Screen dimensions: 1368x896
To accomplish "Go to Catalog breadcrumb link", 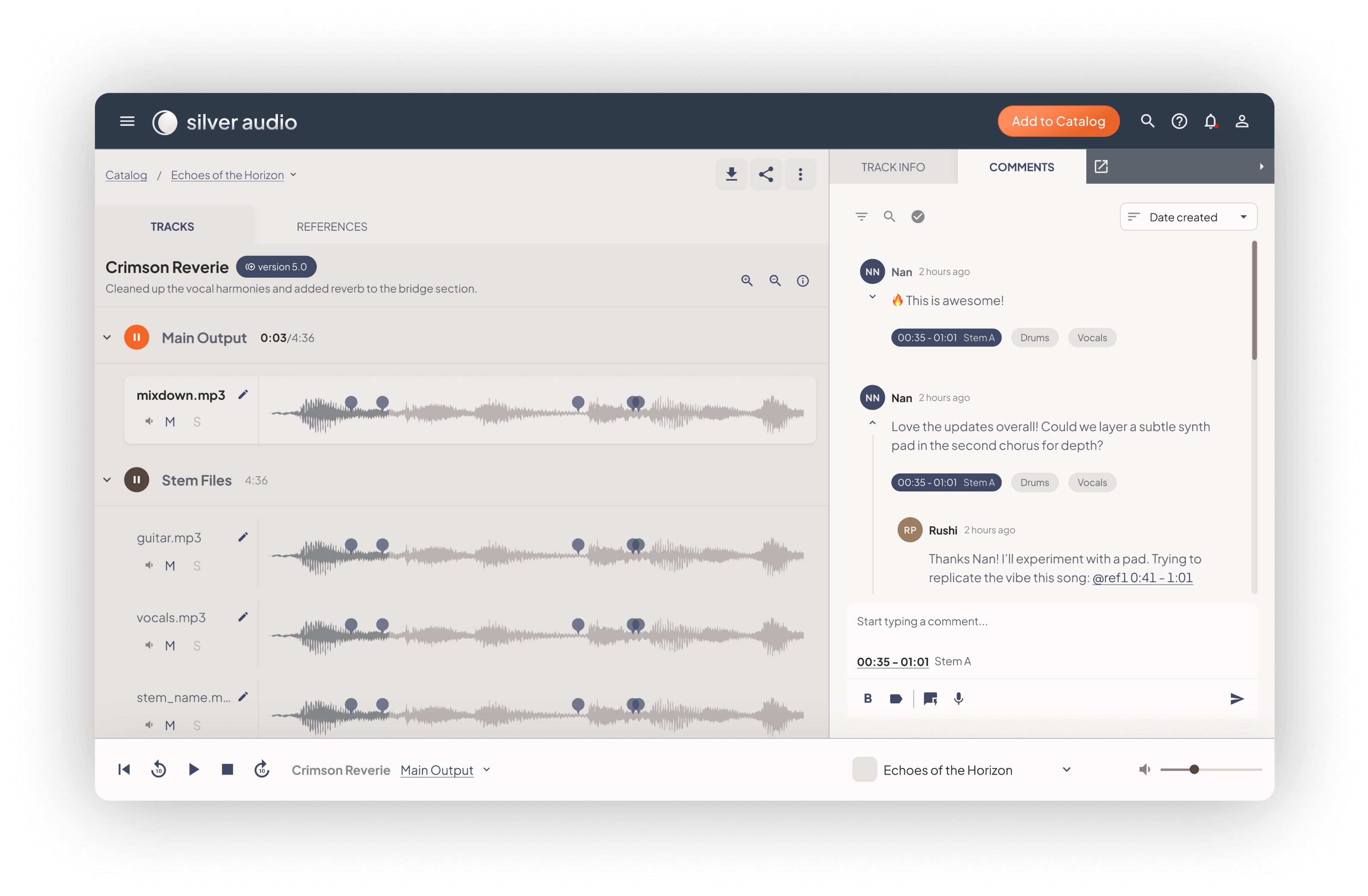I will pyautogui.click(x=126, y=175).
